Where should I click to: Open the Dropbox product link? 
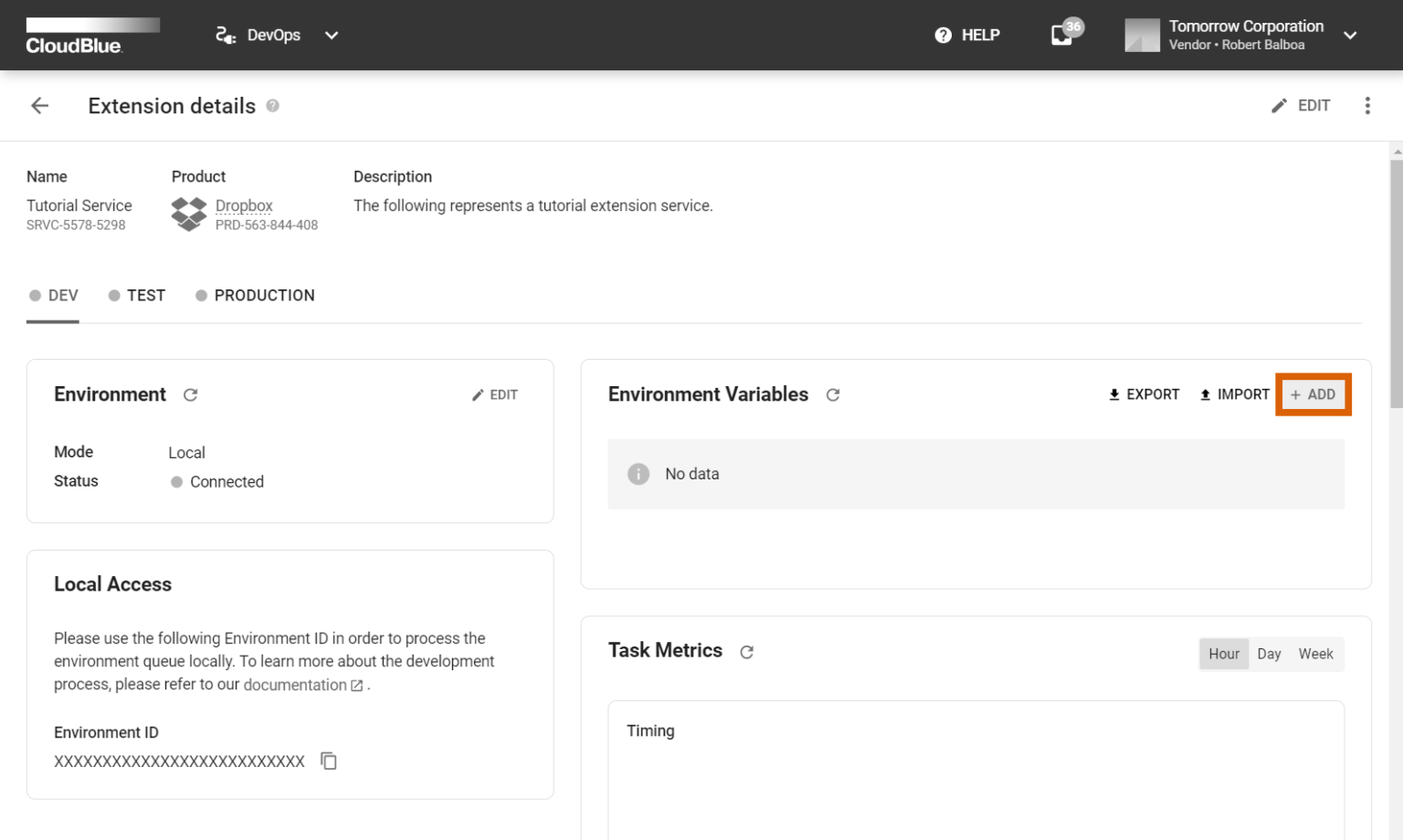pos(244,205)
